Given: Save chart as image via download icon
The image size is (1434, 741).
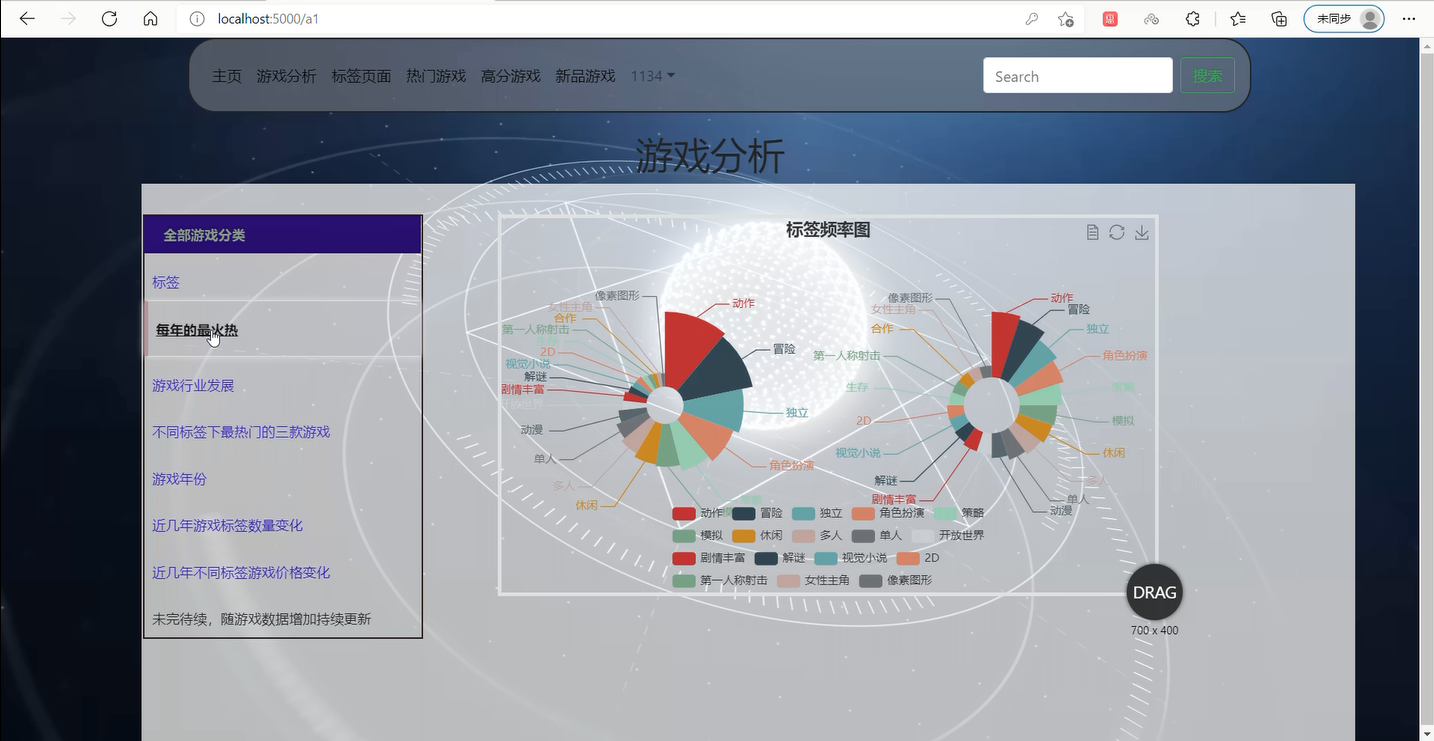Looking at the screenshot, I should point(1142,232).
